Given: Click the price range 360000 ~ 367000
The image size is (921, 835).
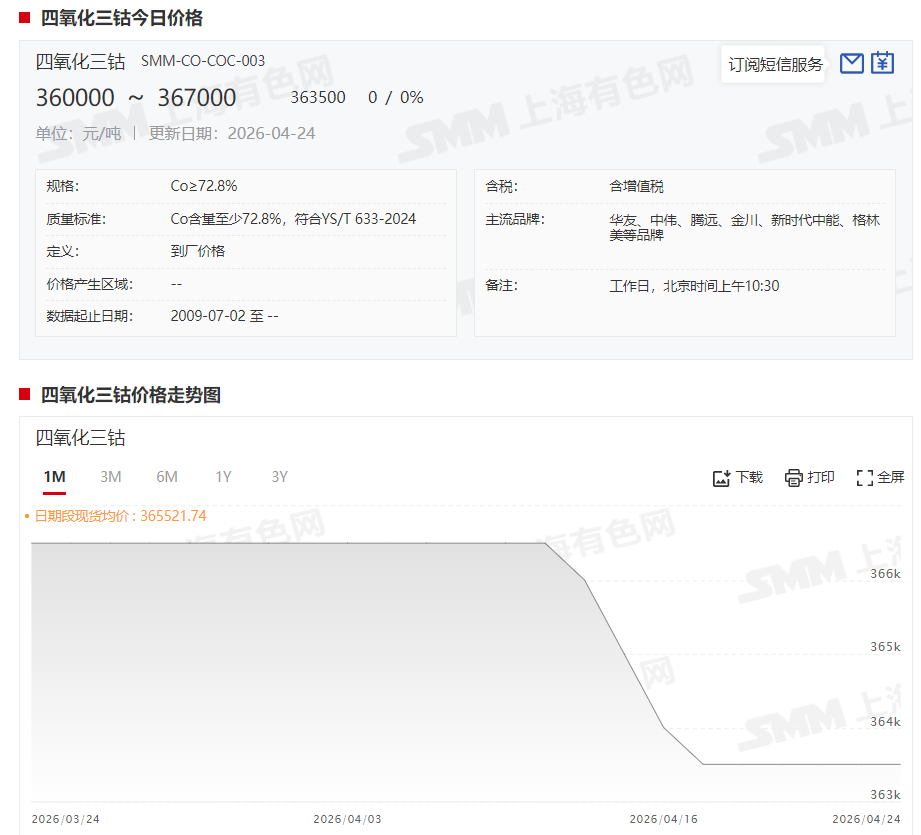Looking at the screenshot, I should (x=136, y=98).
